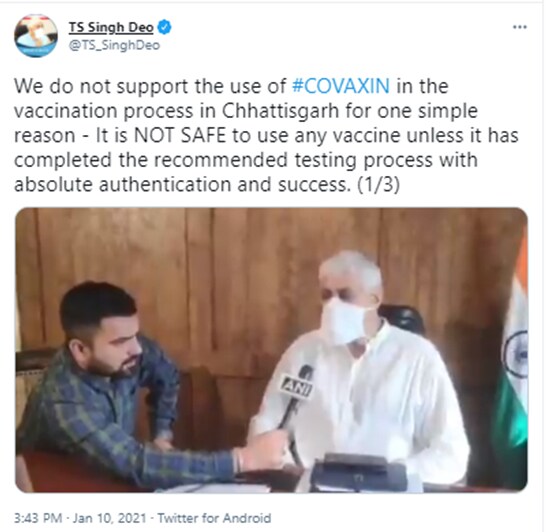Open the Twitter for Android source link

pos(214,518)
